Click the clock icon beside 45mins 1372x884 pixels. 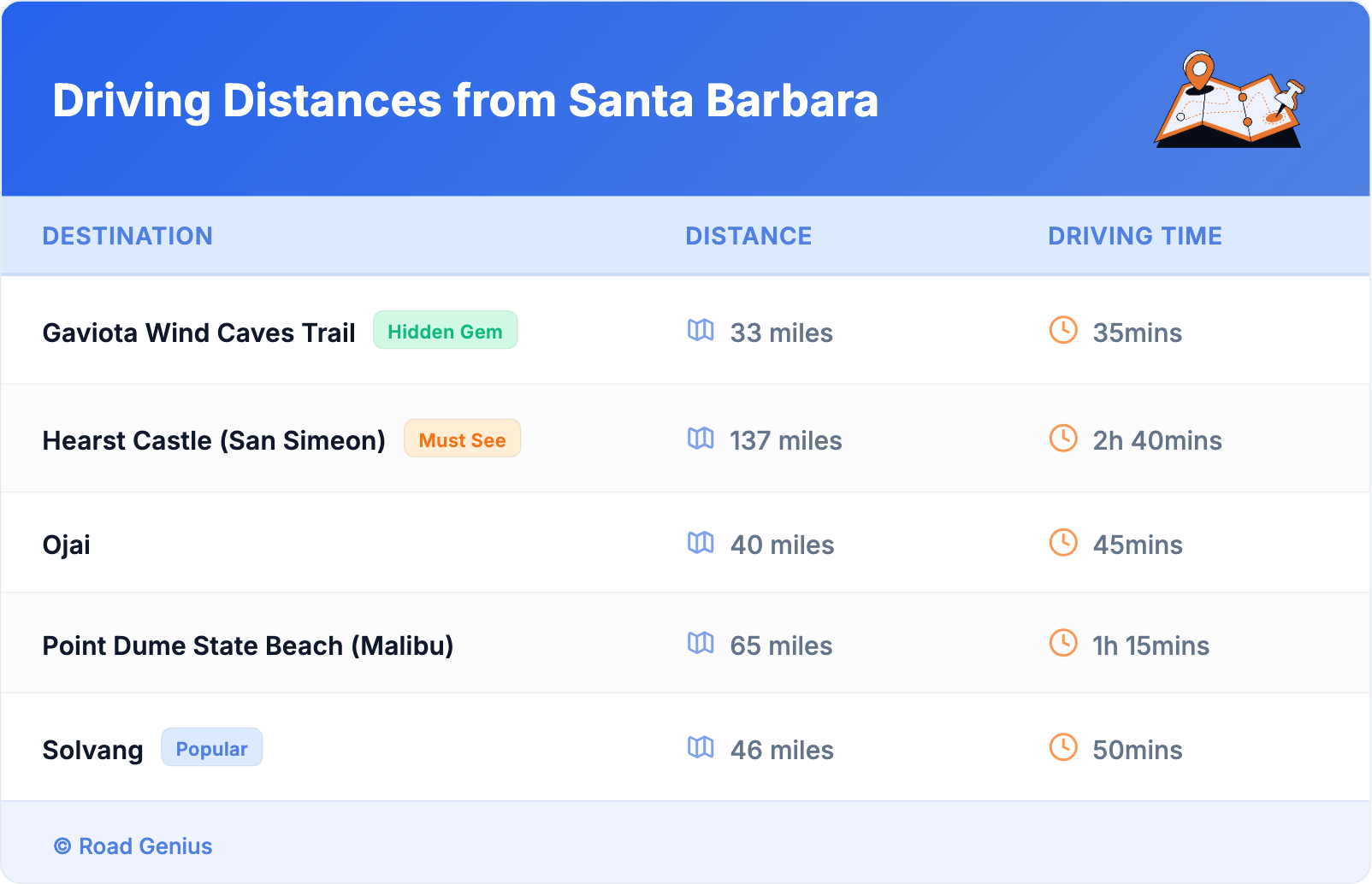point(1063,543)
